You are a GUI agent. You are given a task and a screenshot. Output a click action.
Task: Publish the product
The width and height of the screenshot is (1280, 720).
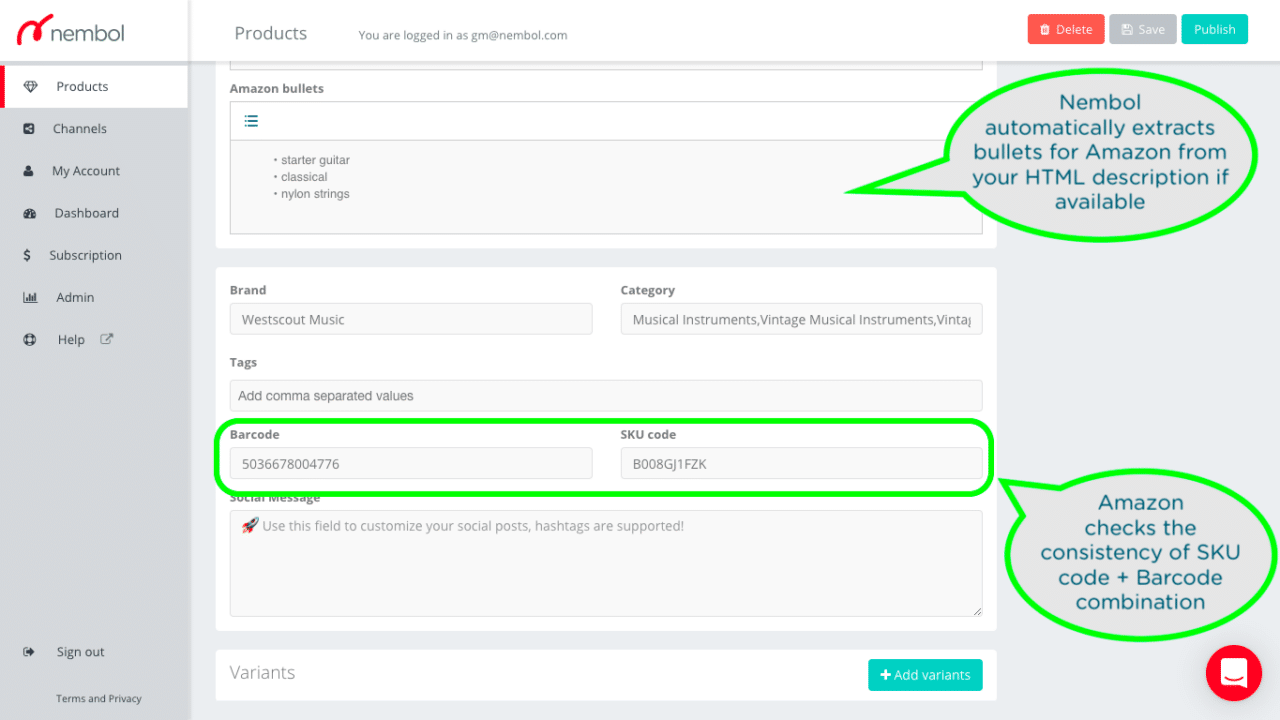[1214, 29]
